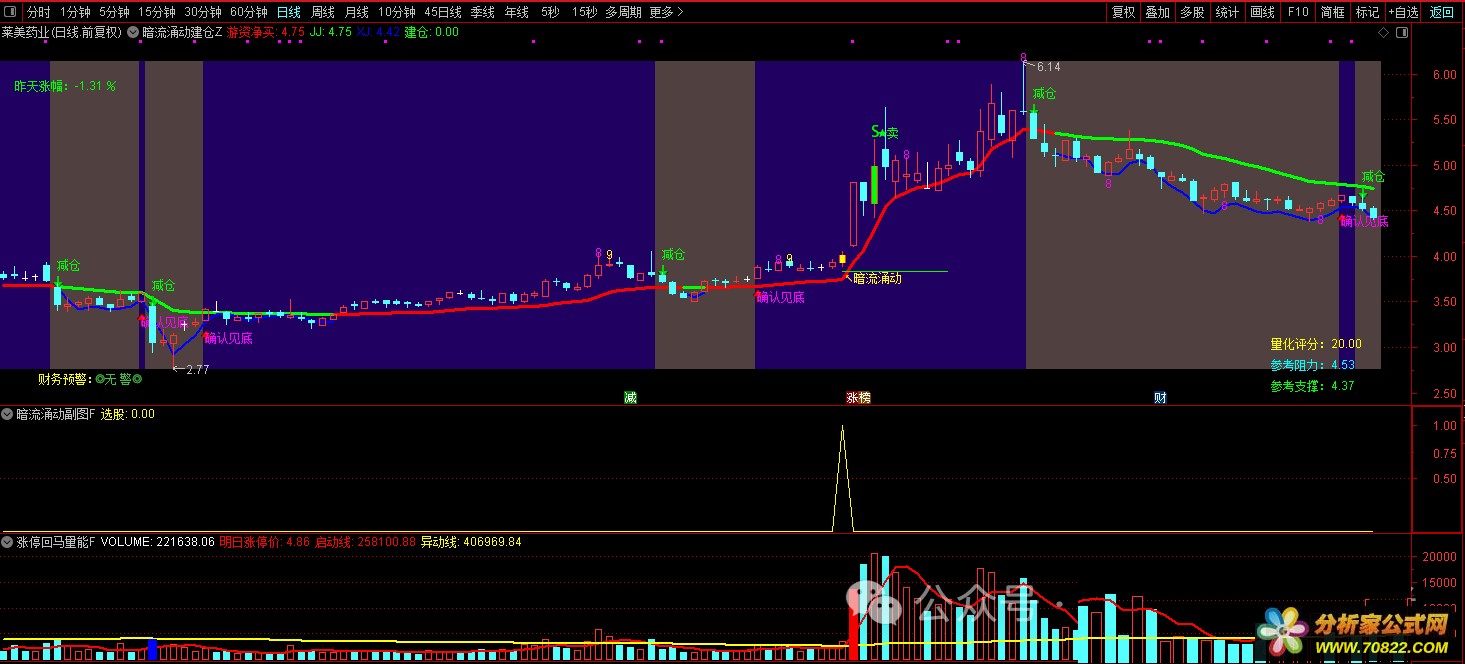Open F10 company info

[1297, 12]
